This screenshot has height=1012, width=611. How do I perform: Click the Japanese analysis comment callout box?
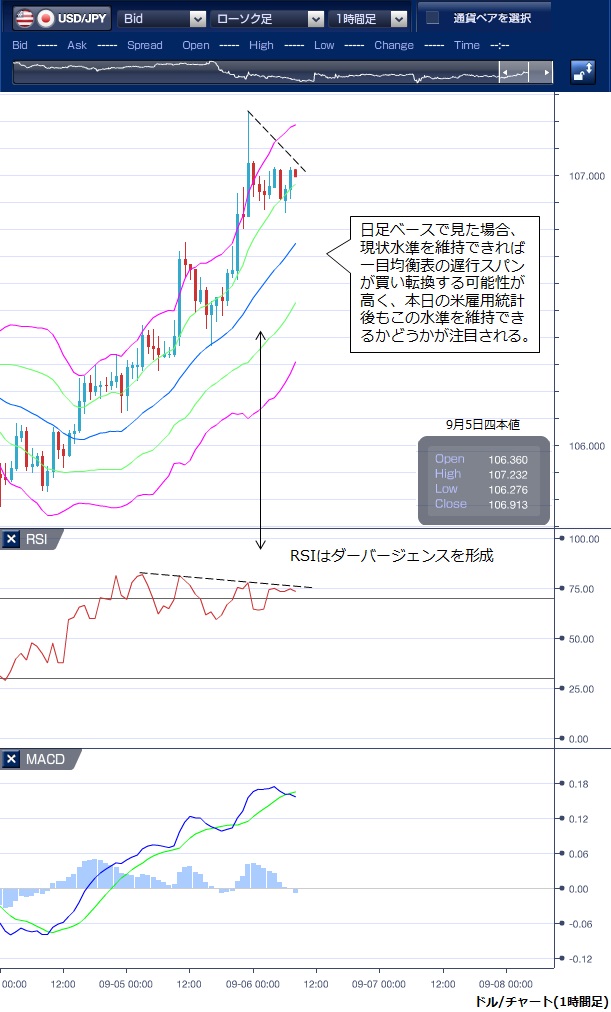pos(445,284)
